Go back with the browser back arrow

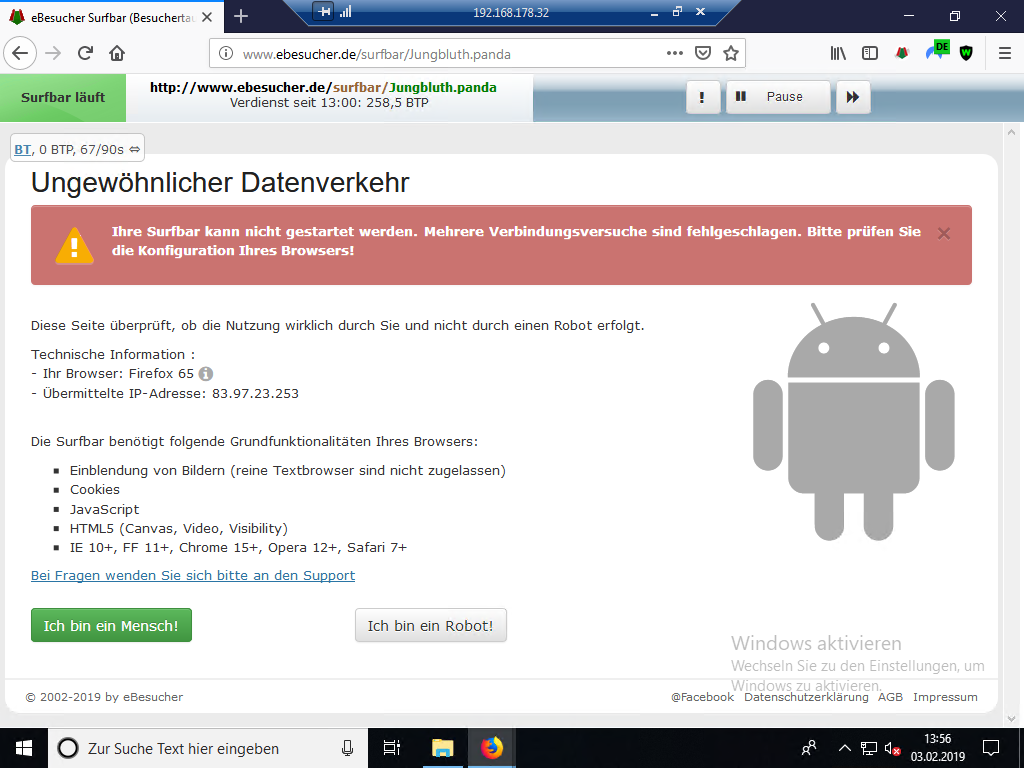(x=20, y=54)
